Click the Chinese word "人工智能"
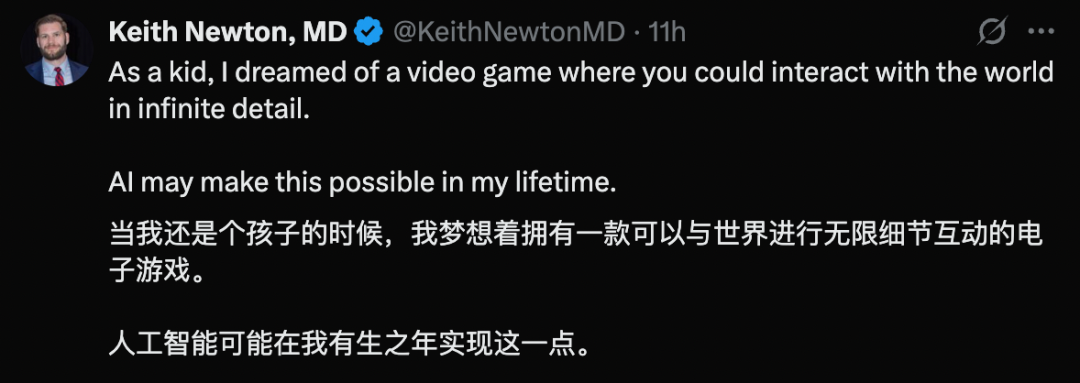This screenshot has height=383, width=1080. click(x=163, y=344)
